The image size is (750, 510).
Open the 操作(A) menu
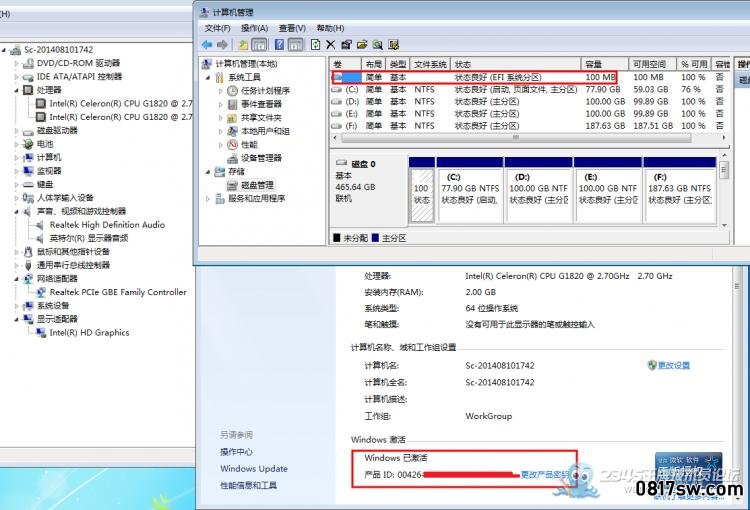tap(254, 28)
